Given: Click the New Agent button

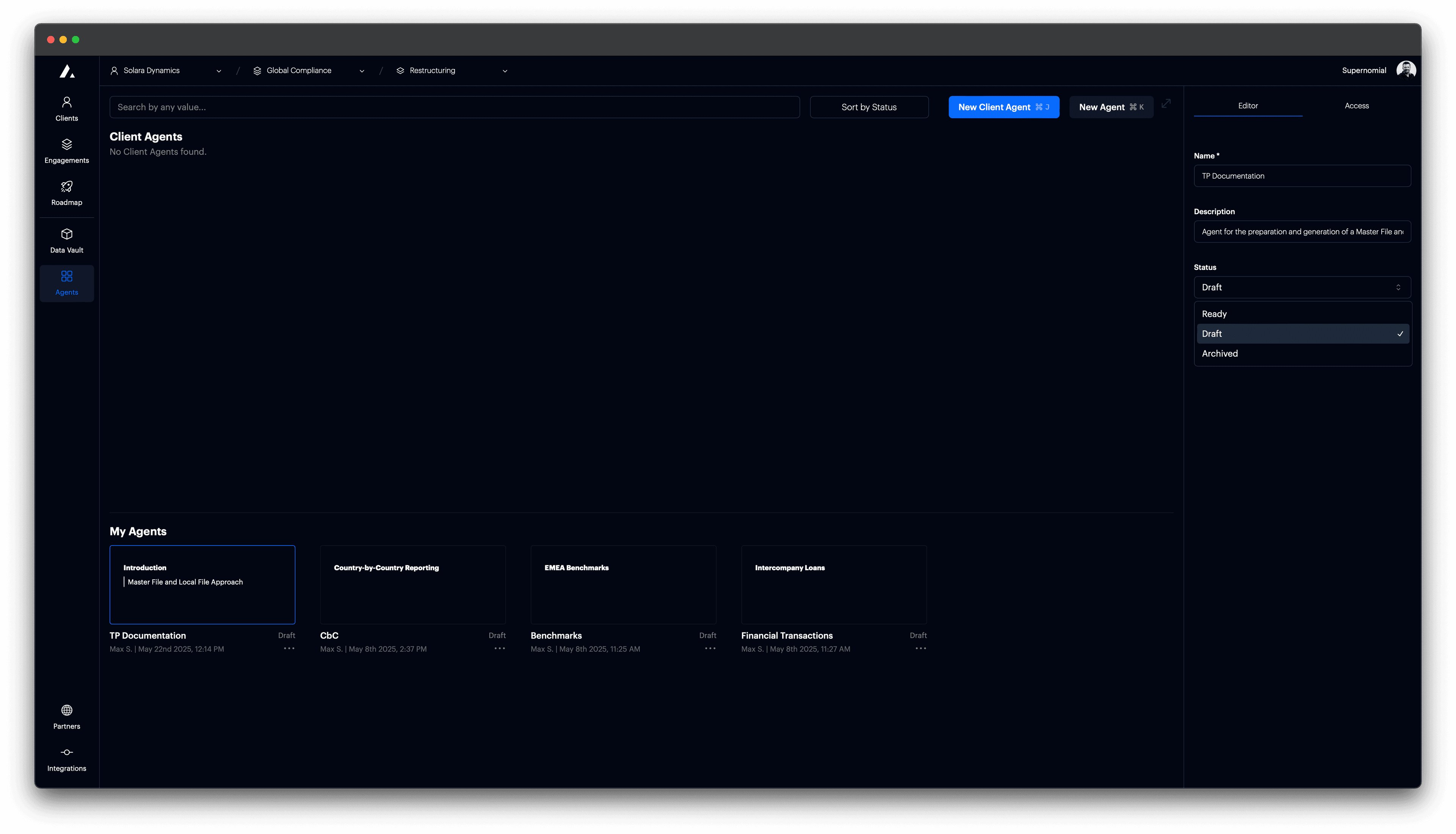Looking at the screenshot, I should (x=1111, y=107).
